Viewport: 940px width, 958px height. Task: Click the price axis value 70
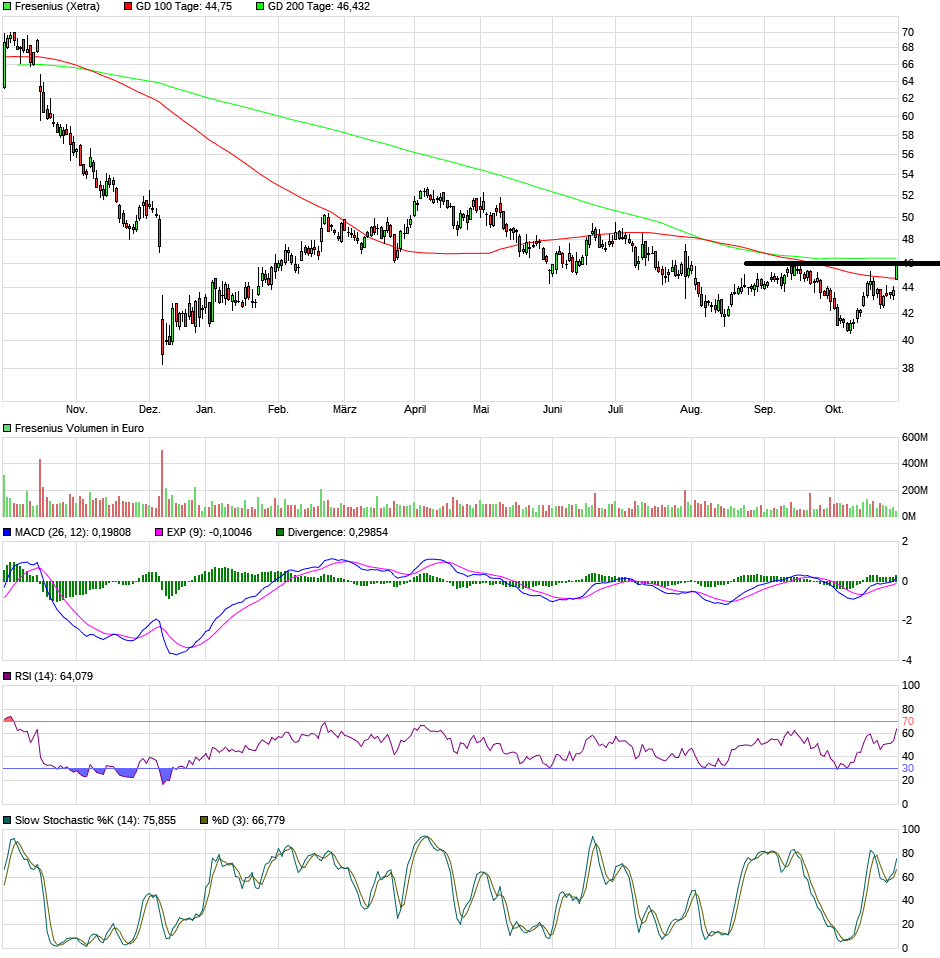[908, 32]
